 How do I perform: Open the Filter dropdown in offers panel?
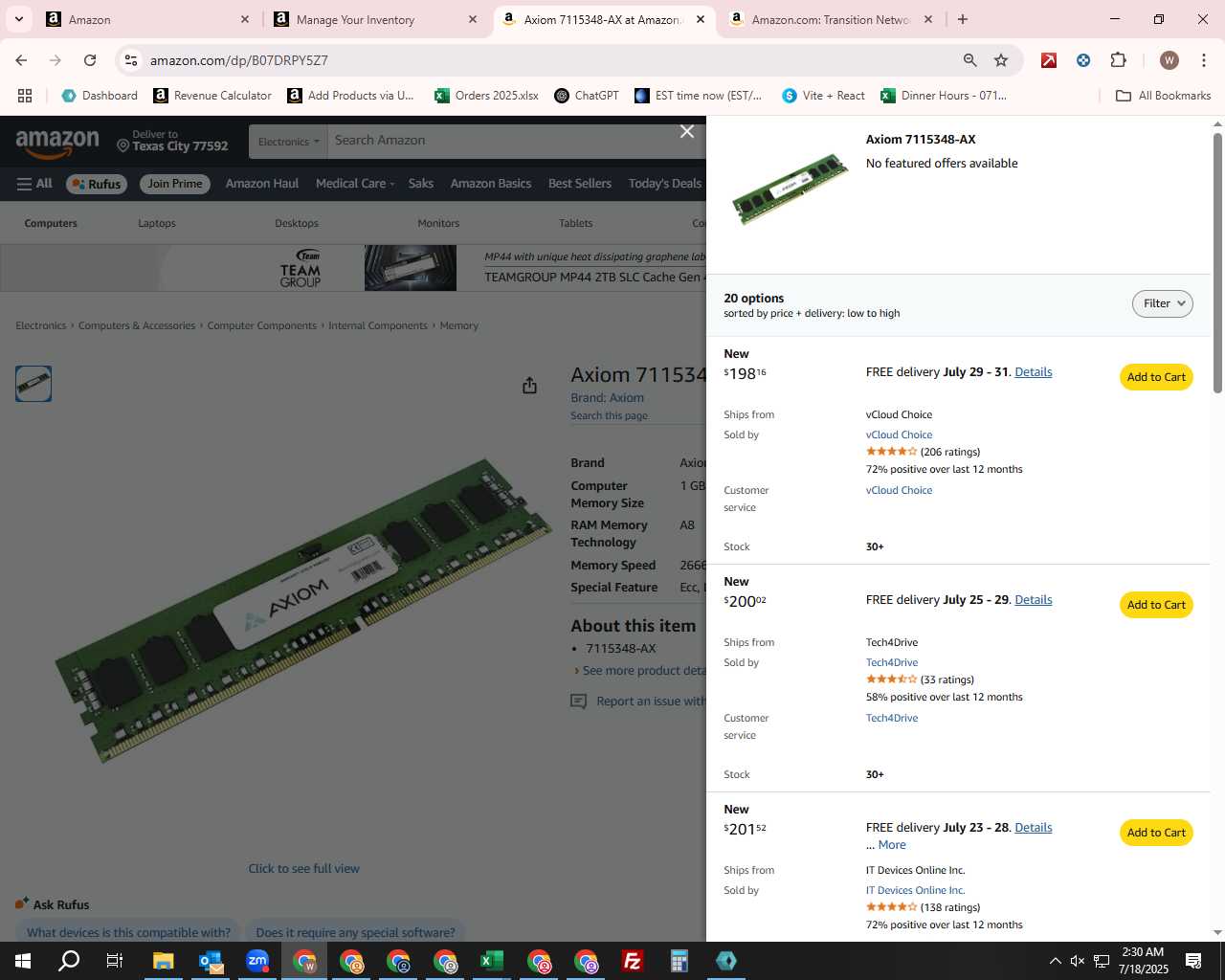(x=1163, y=303)
